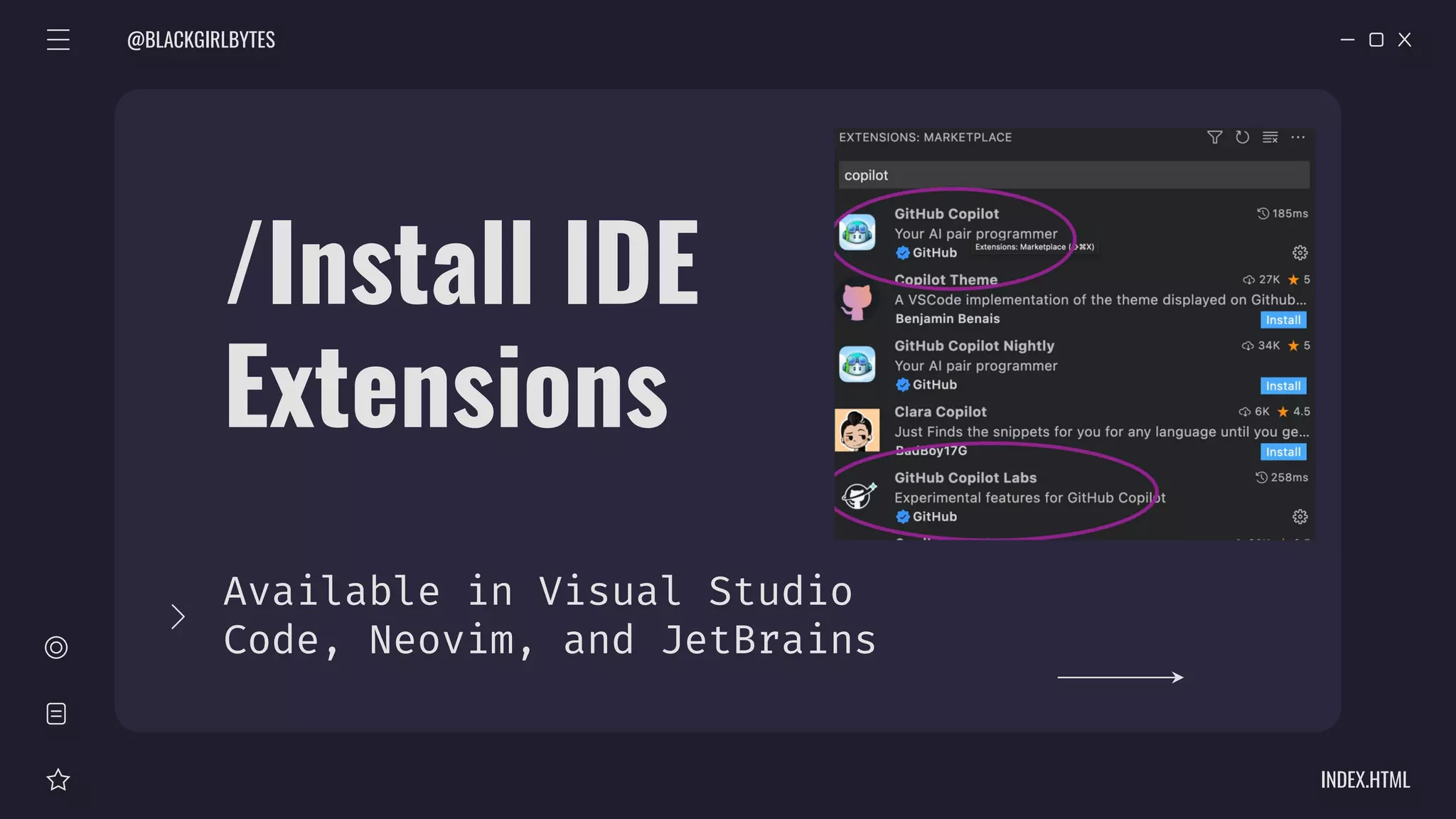Install the GitHub Copilot Nightly extension

click(1283, 386)
